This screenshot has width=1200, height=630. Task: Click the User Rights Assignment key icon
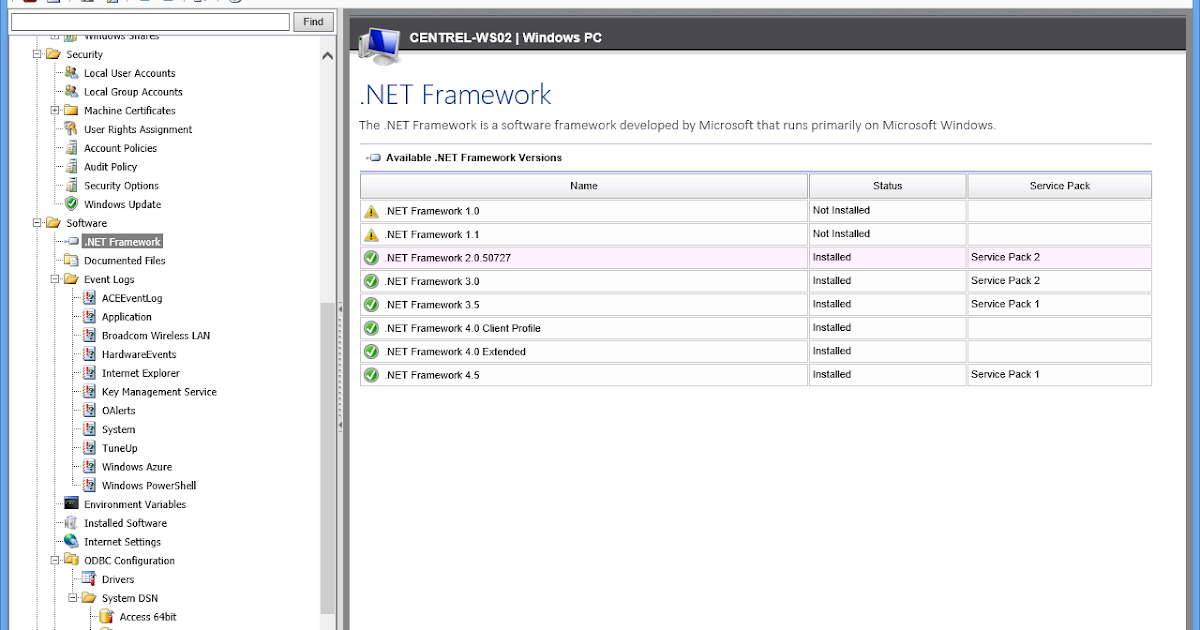(x=71, y=129)
